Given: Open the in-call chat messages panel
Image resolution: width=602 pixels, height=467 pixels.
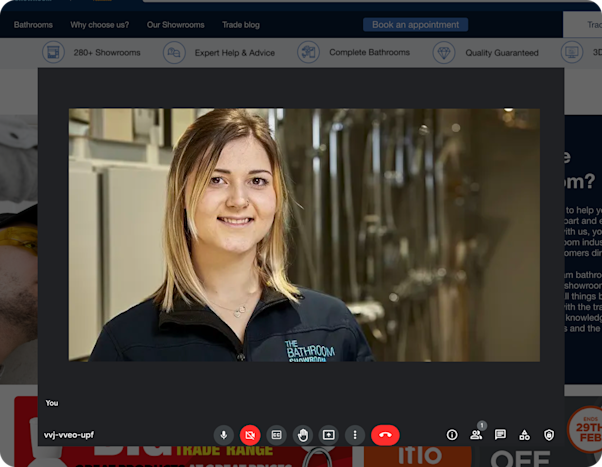Looking at the screenshot, I should tap(500, 435).
